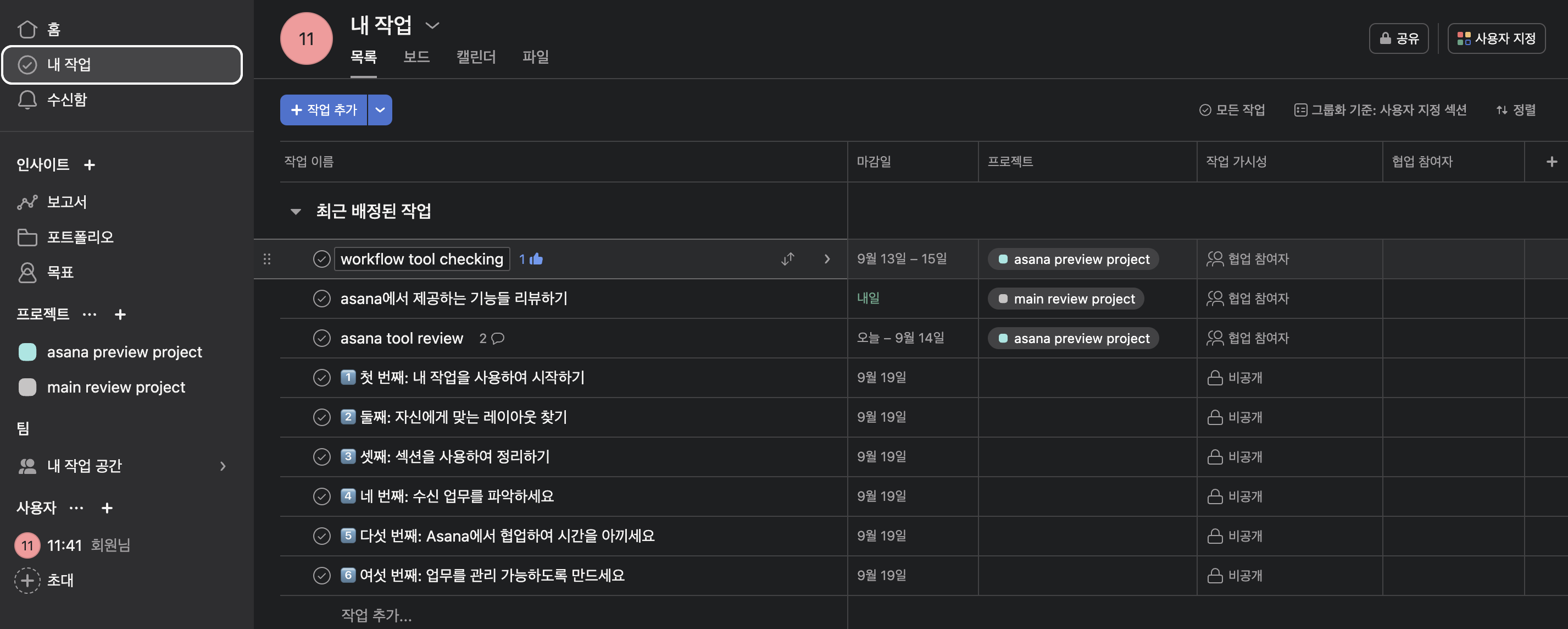Add a new insight with plus icon
This screenshot has width=1568, height=629.
pyautogui.click(x=90, y=164)
